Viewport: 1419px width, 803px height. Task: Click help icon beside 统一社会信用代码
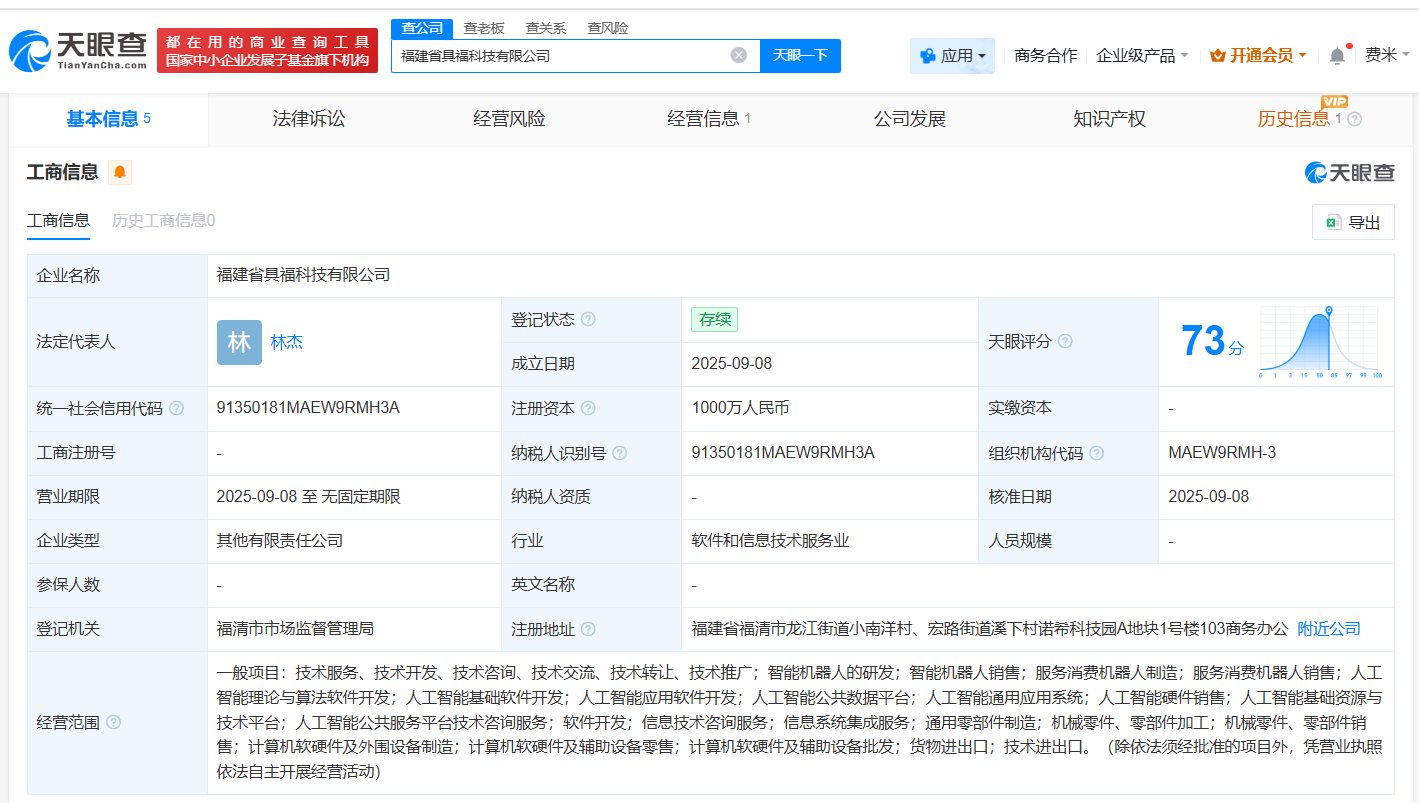178,408
